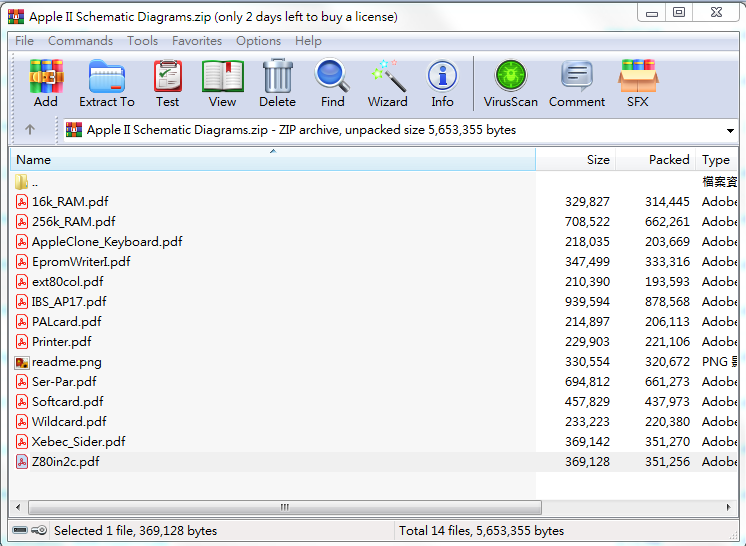746x546 pixels.
Task: Click the scroll left arrow
Action: tap(18, 507)
